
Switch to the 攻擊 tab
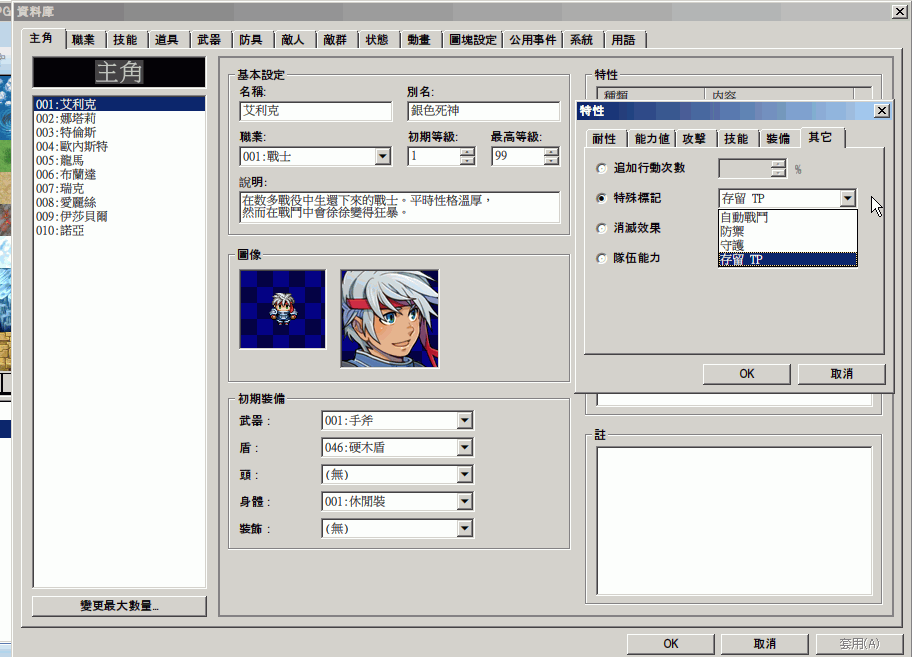point(694,138)
